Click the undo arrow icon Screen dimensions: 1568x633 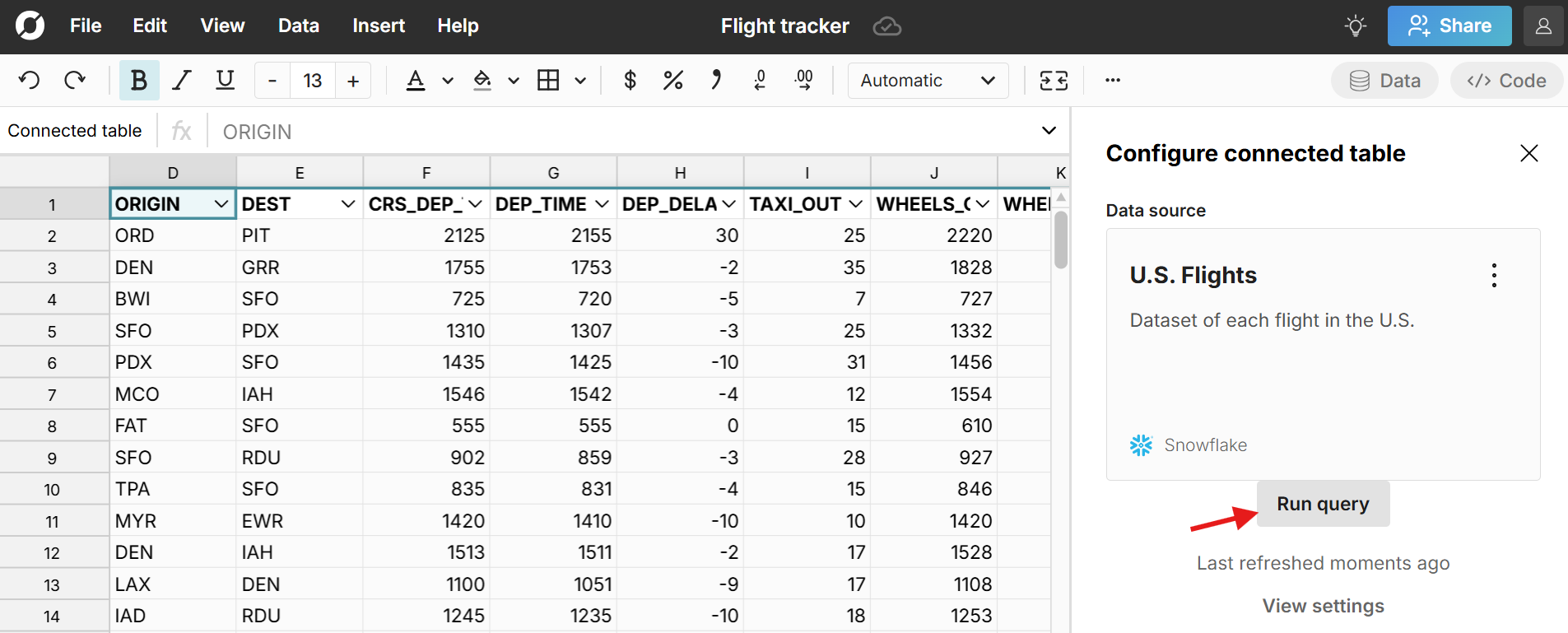29,81
